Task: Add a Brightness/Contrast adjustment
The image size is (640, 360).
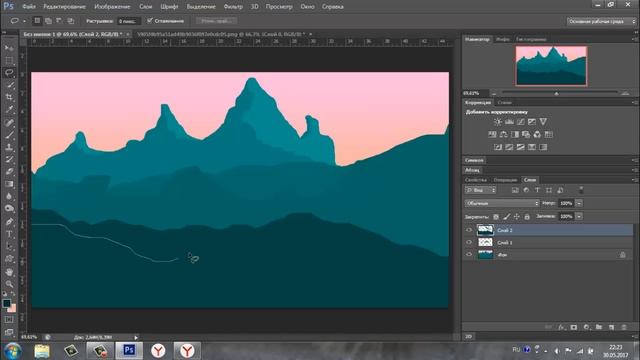Action: click(498, 122)
